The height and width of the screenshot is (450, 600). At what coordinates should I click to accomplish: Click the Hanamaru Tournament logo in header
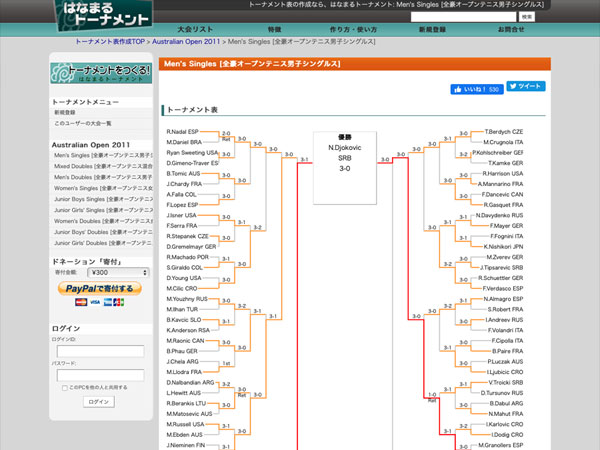pyautogui.click(x=103, y=16)
